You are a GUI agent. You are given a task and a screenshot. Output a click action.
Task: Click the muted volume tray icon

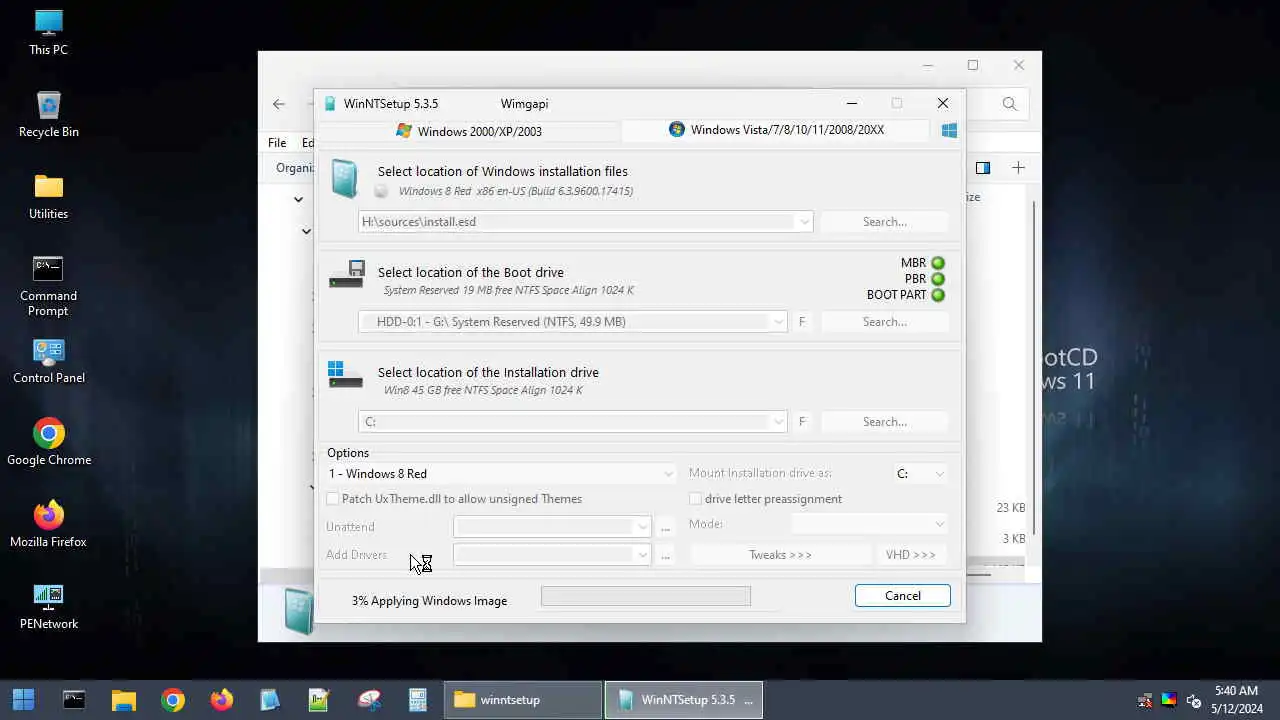(x=1193, y=700)
